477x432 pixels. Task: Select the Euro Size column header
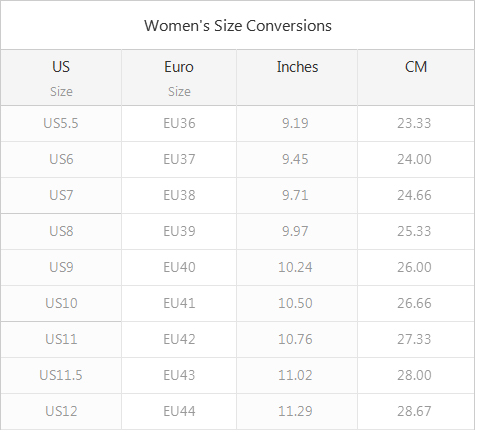179,78
